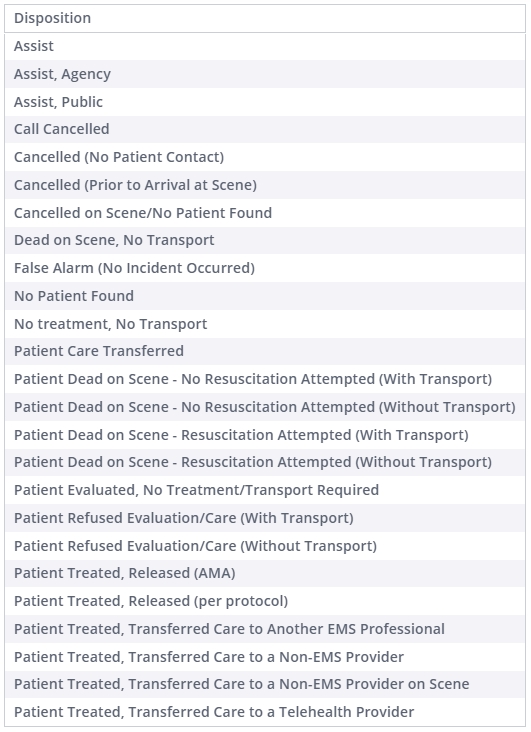
Task: Select Assist, Public disposition
Action: coord(265,102)
